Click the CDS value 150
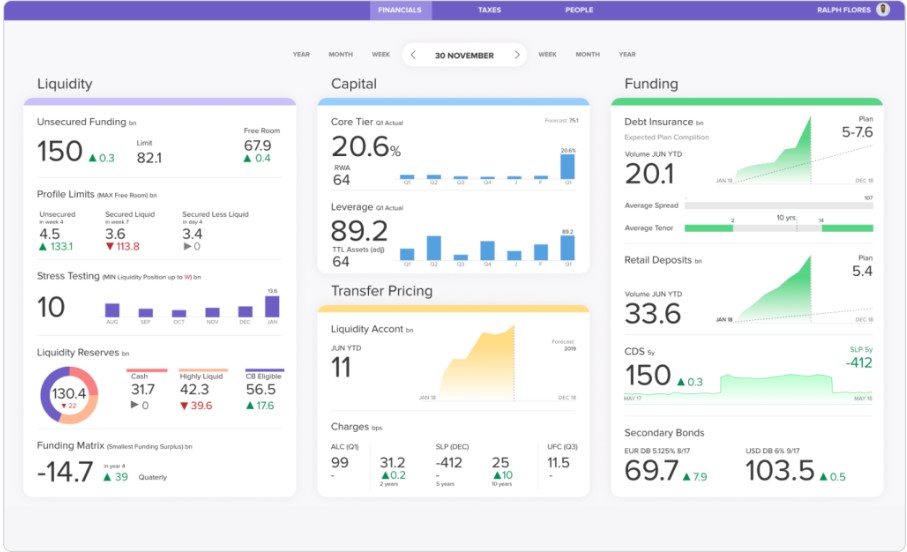This screenshot has height=552, width=907. click(x=648, y=376)
